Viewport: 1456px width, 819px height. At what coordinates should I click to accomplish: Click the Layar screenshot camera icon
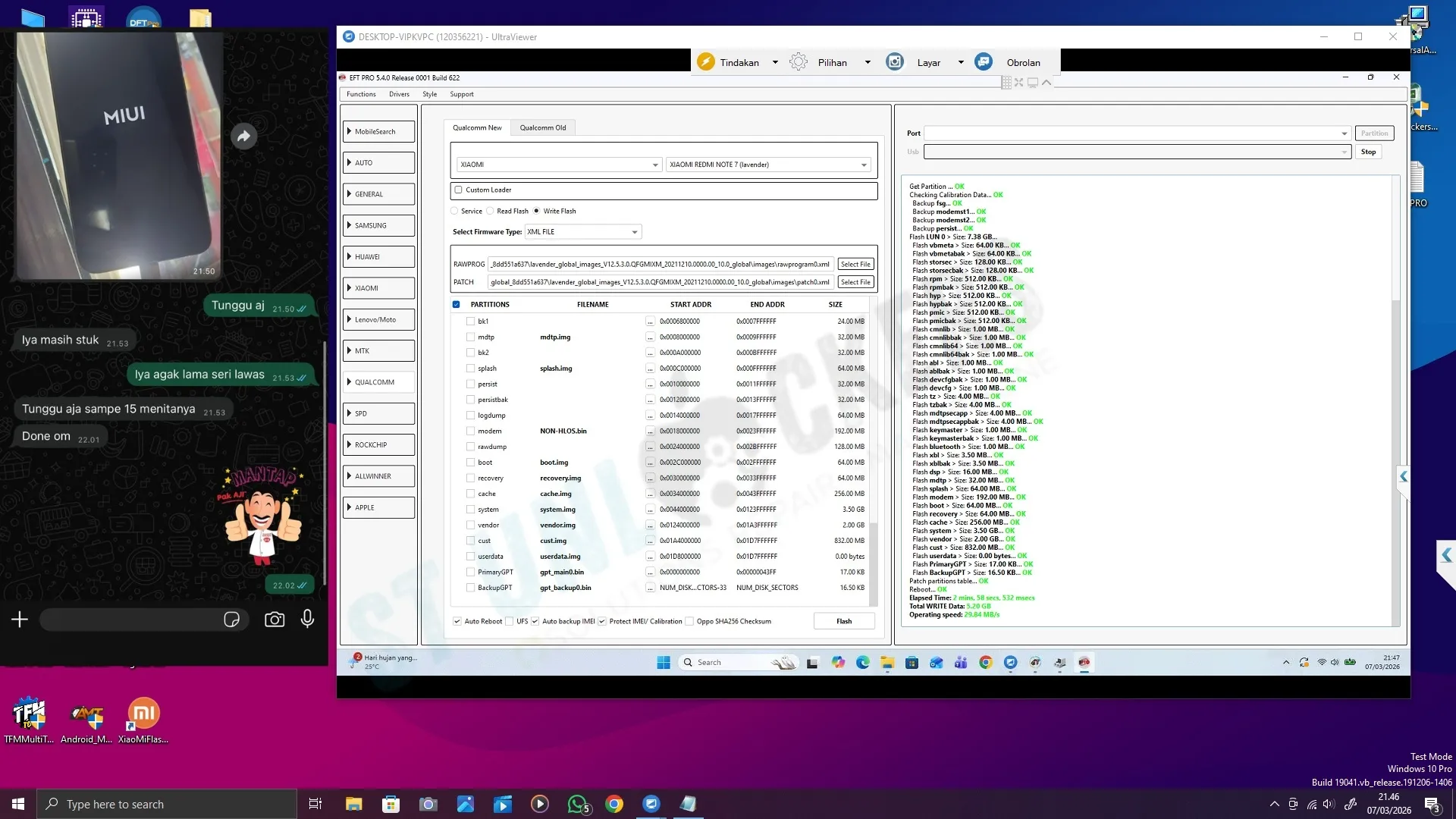coord(895,62)
